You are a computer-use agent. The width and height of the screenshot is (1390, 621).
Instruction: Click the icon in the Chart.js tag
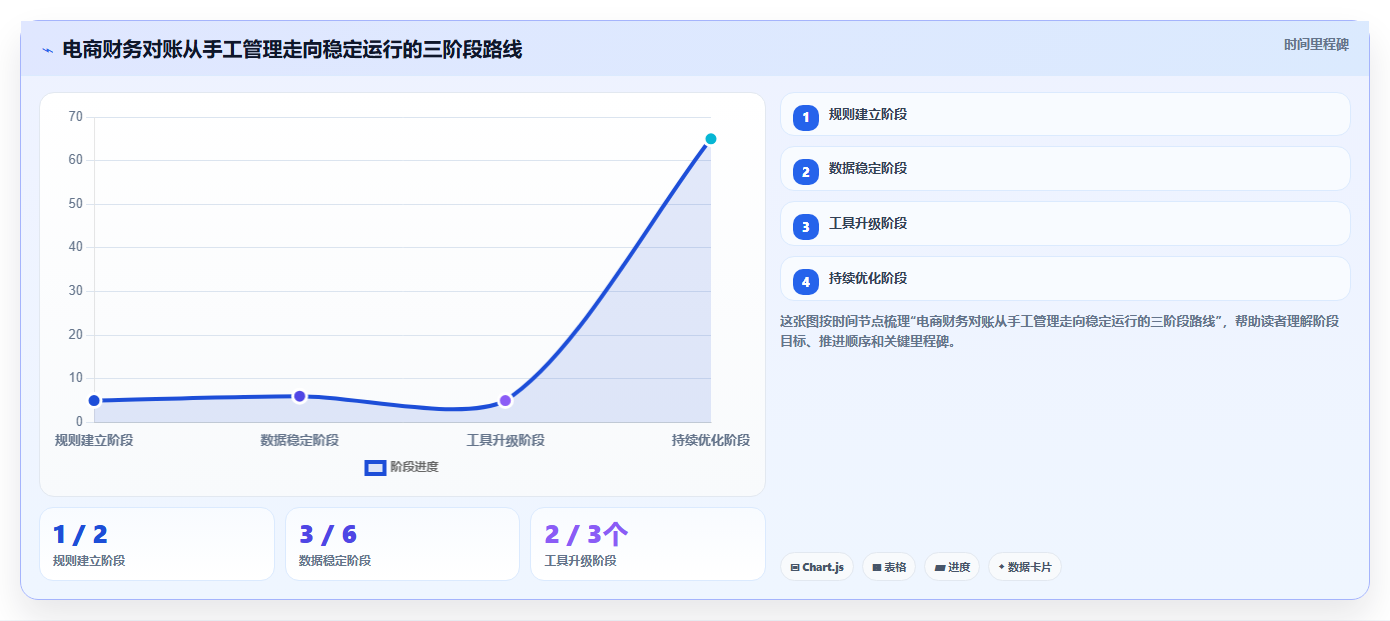[795, 568]
